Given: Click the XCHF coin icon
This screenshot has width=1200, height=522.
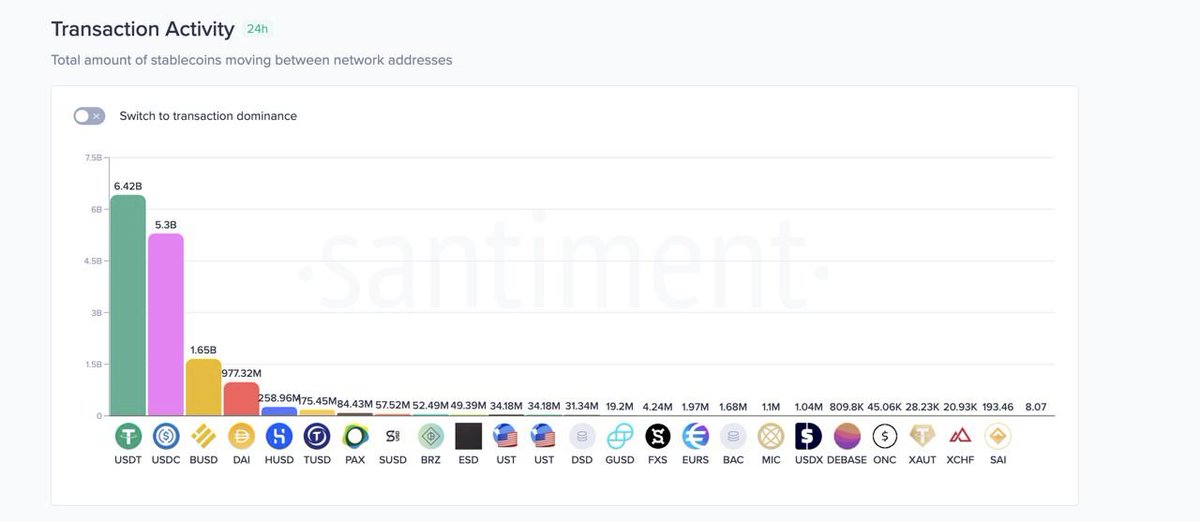Looking at the screenshot, I should [x=960, y=436].
